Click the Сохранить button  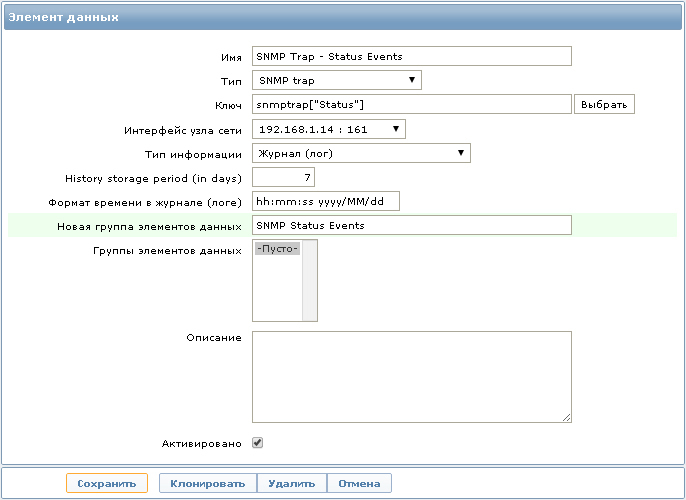tap(107, 483)
